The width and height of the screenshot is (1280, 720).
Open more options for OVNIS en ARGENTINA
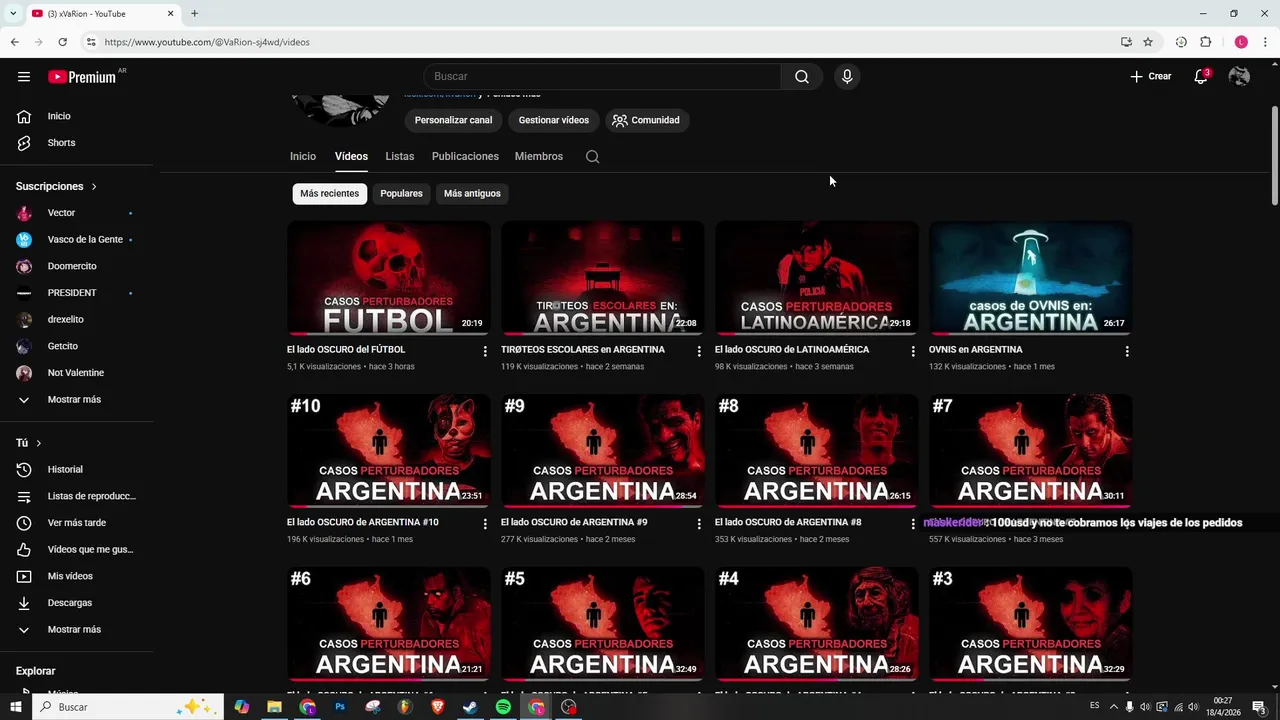pos(1127,351)
